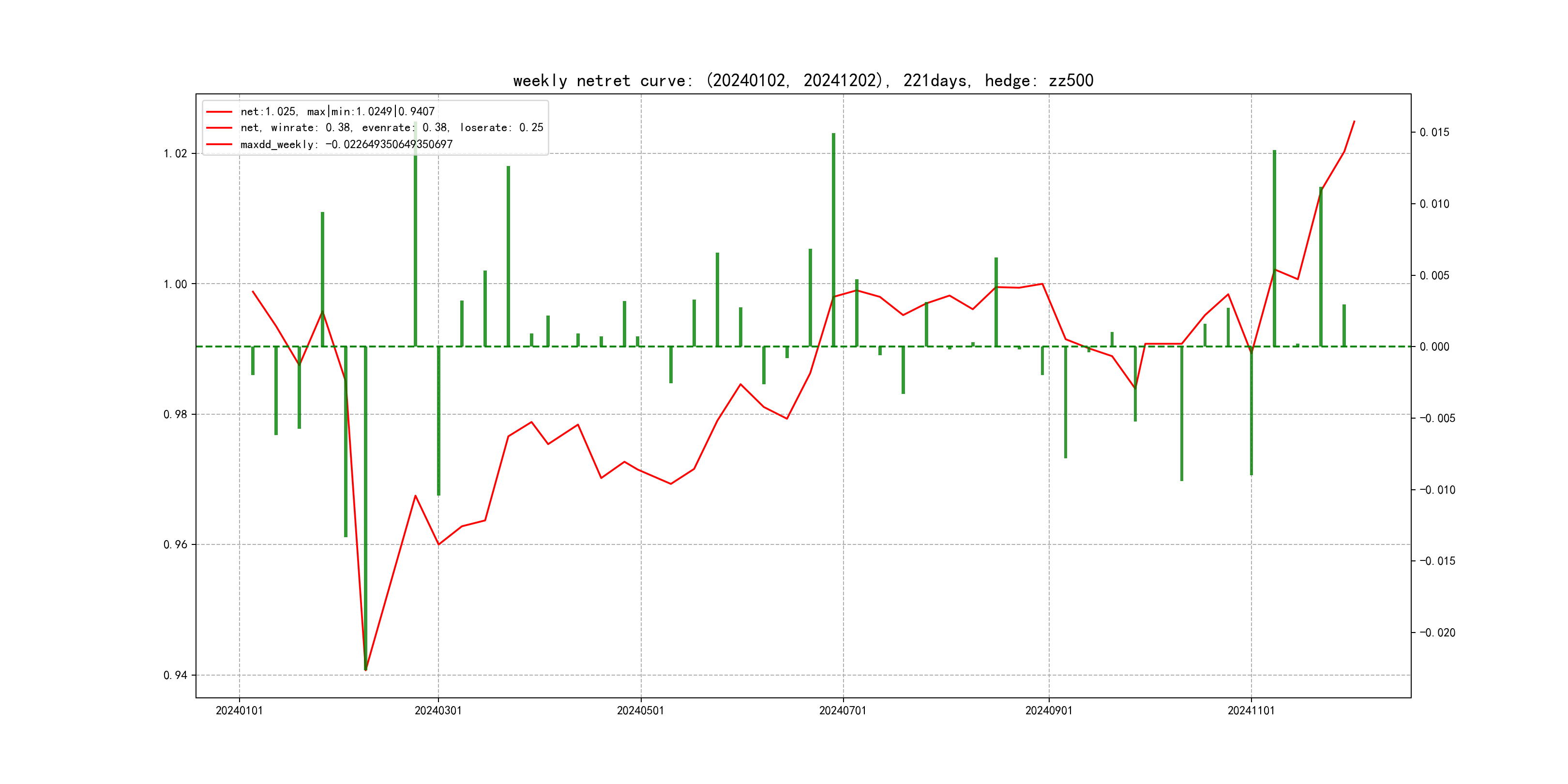Click the maxdd_weekly legend entry
This screenshot has width=1568, height=784.
pos(347,144)
